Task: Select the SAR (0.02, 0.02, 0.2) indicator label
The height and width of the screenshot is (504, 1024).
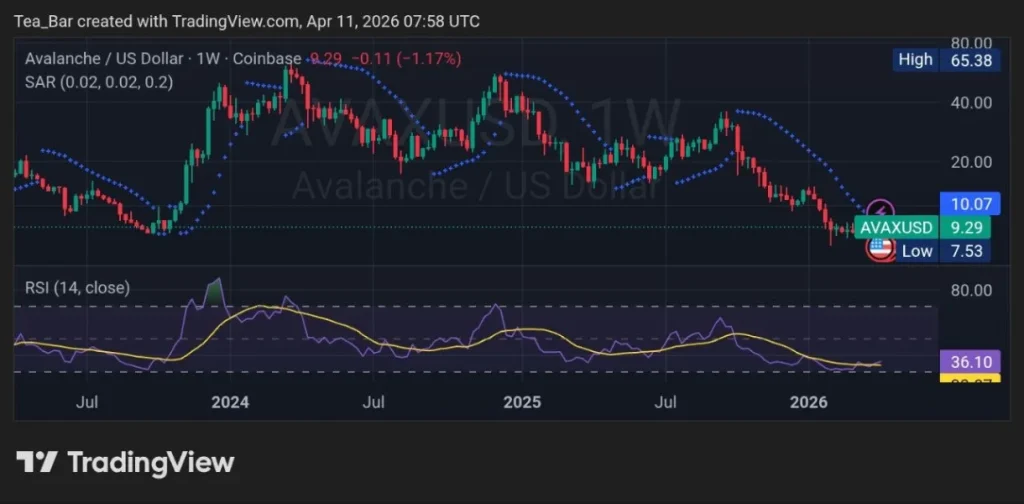Action: pos(99,82)
